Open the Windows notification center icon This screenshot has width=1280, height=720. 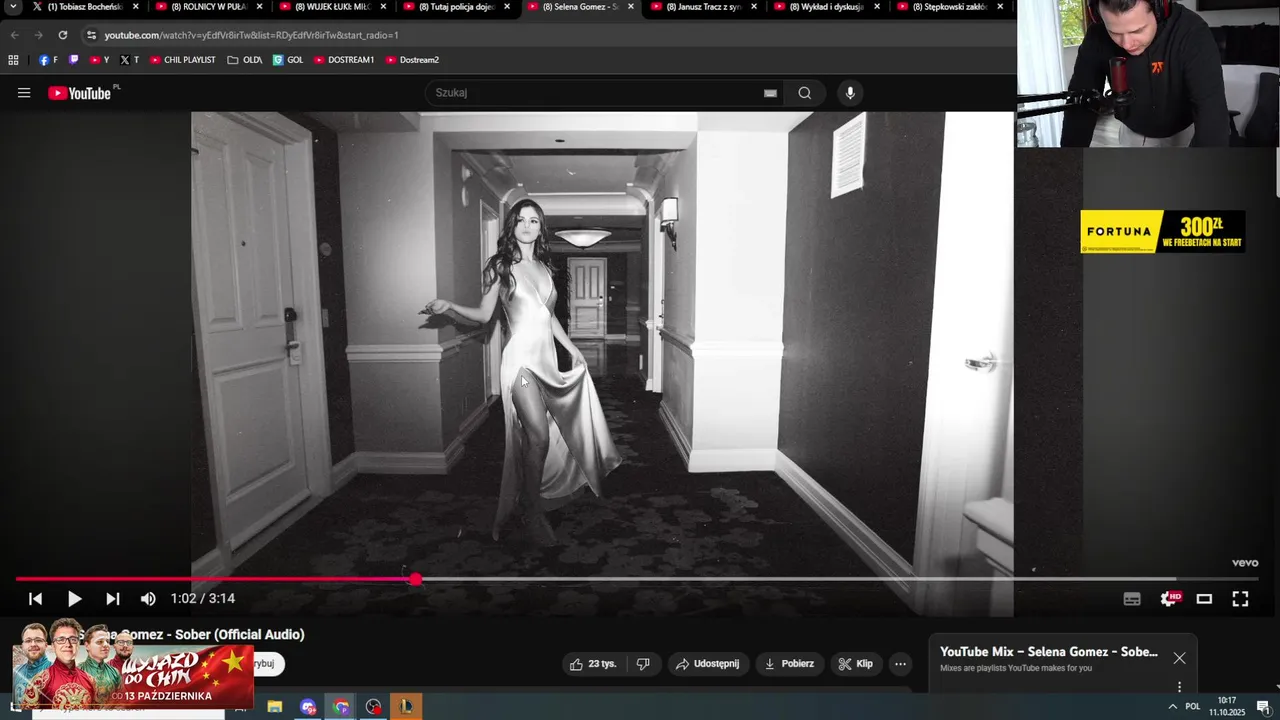[x=1263, y=707]
